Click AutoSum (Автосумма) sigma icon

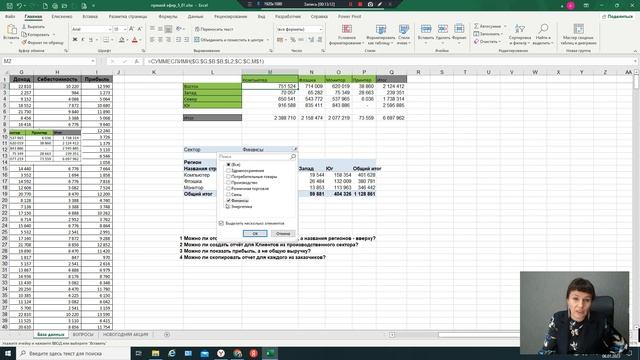pos(476,26)
